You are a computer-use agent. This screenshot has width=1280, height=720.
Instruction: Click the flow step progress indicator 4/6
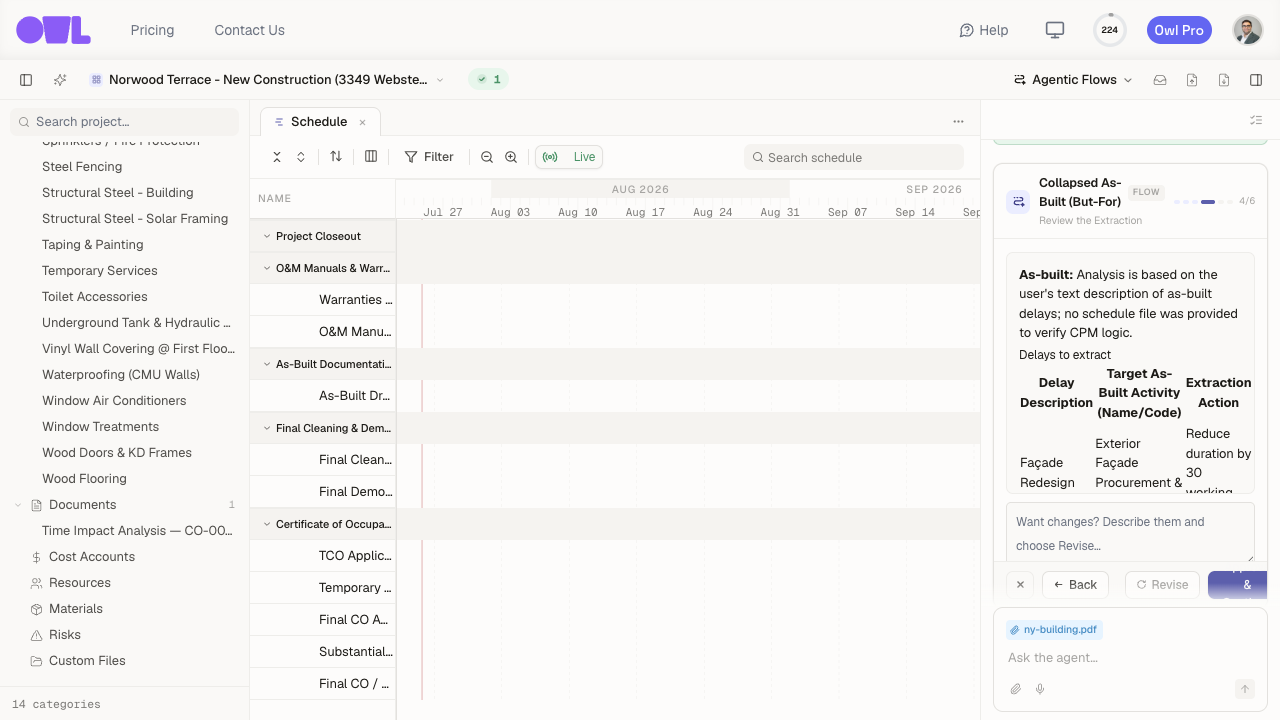[x=1214, y=201]
